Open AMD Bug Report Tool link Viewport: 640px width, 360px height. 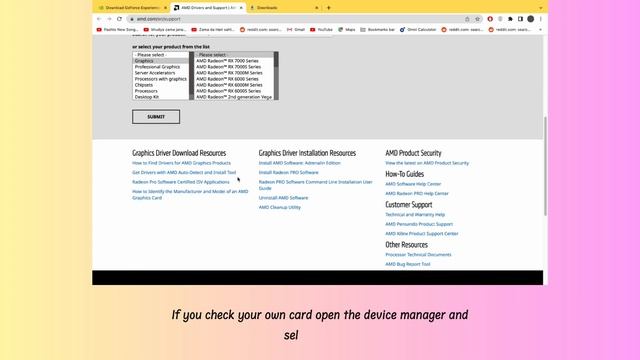coord(408,264)
